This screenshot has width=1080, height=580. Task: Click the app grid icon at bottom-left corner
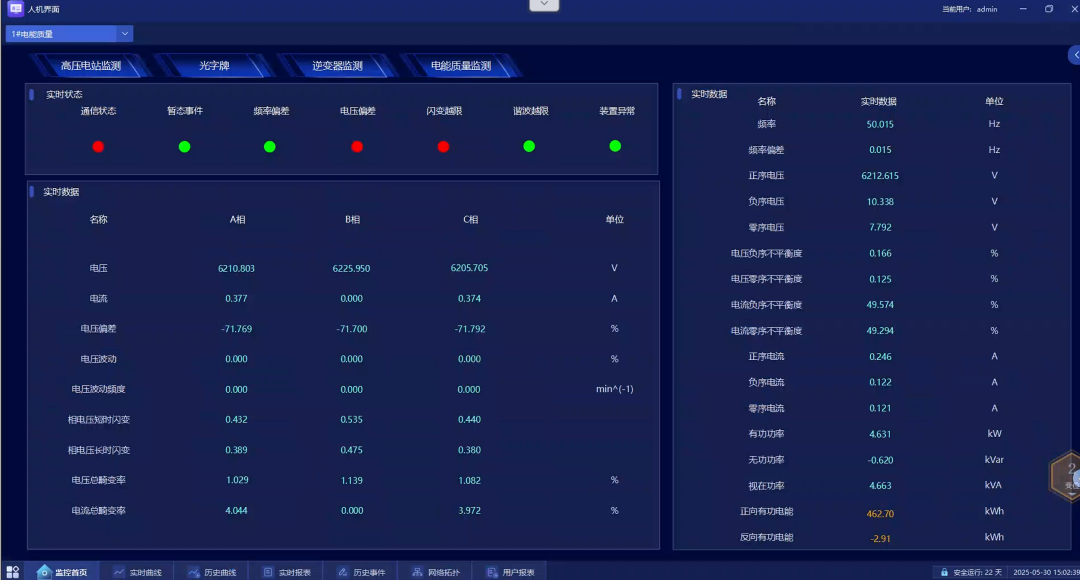pos(14,570)
